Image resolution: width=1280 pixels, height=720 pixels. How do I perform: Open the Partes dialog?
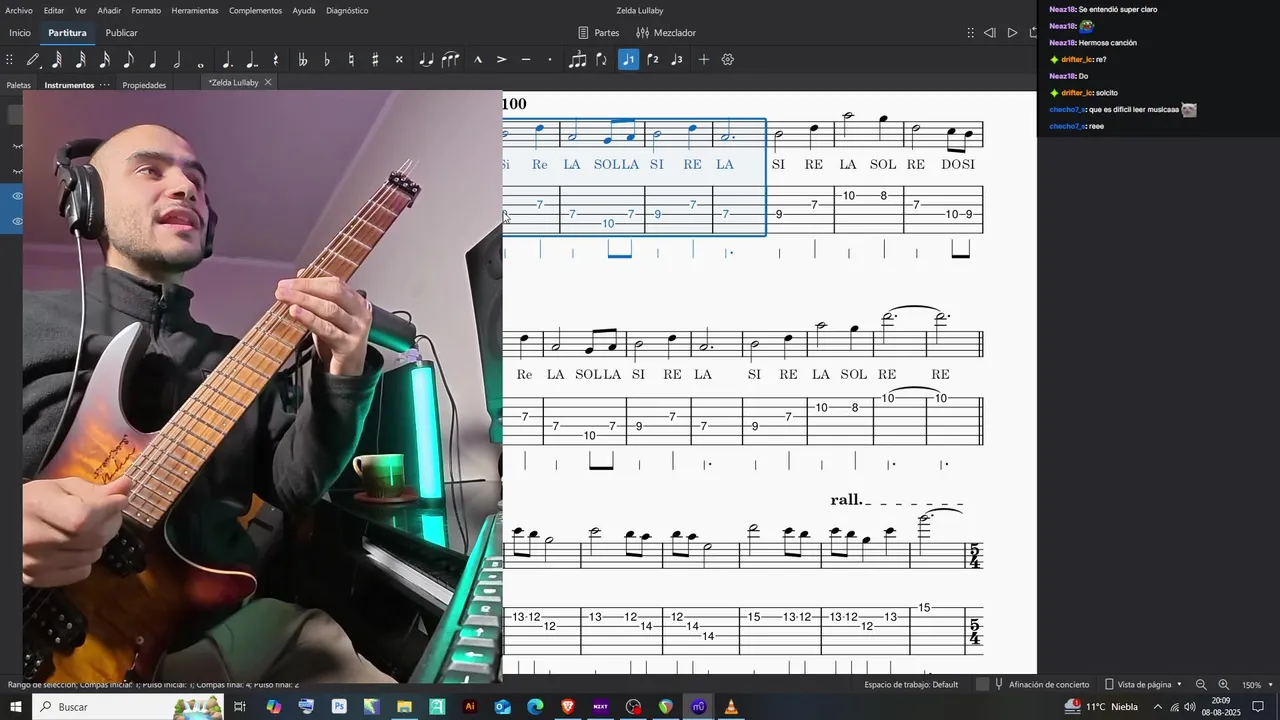[x=598, y=33]
